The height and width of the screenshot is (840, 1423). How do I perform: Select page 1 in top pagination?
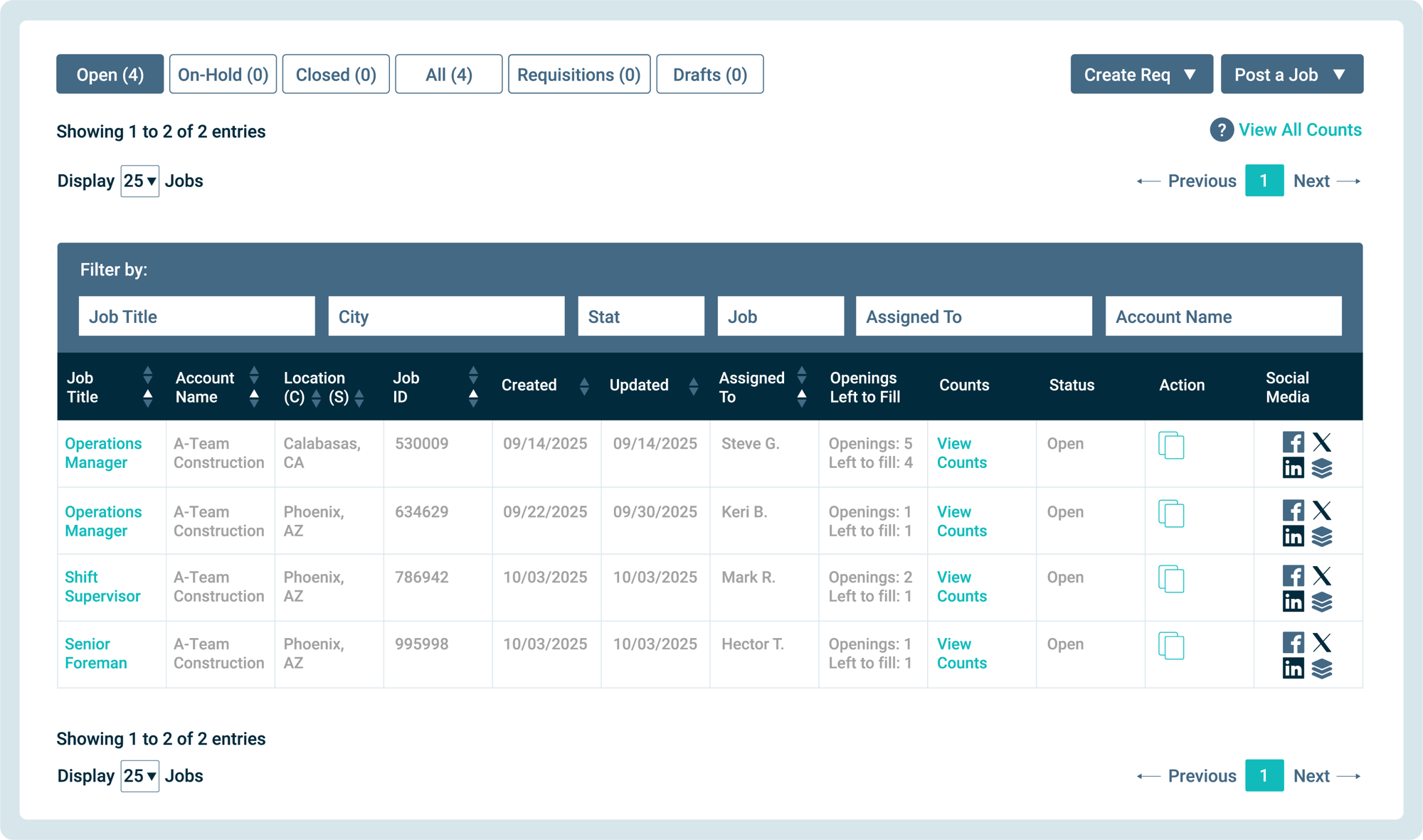pos(1264,181)
